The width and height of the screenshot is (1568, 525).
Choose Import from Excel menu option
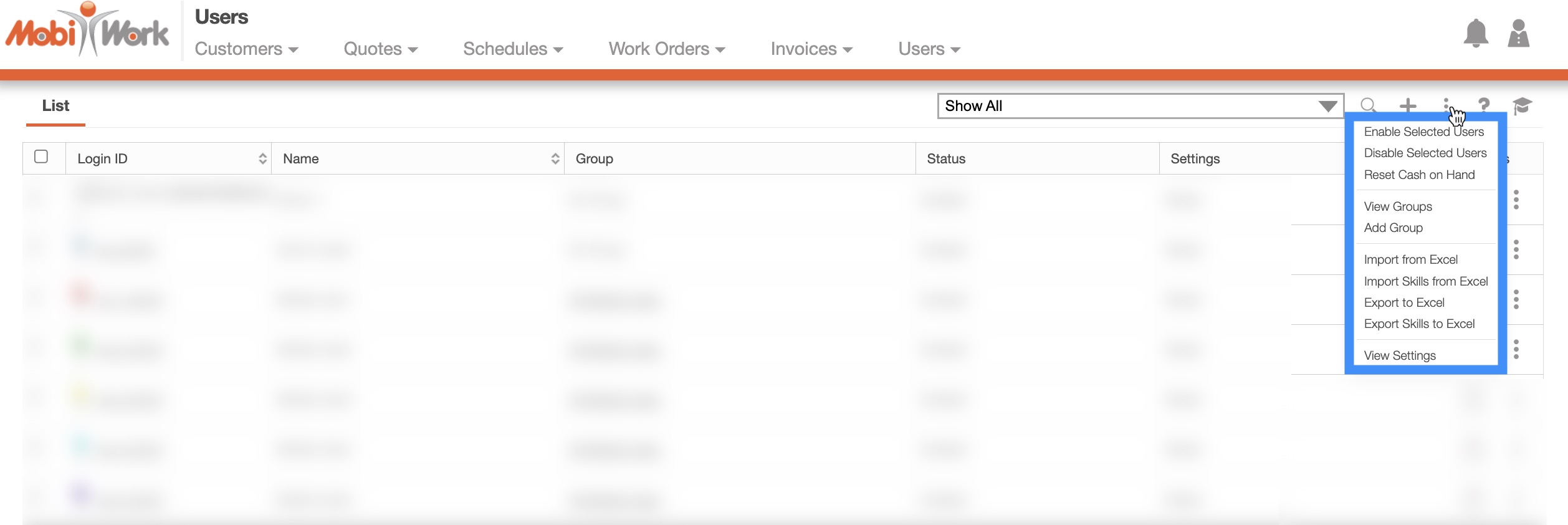point(1410,259)
